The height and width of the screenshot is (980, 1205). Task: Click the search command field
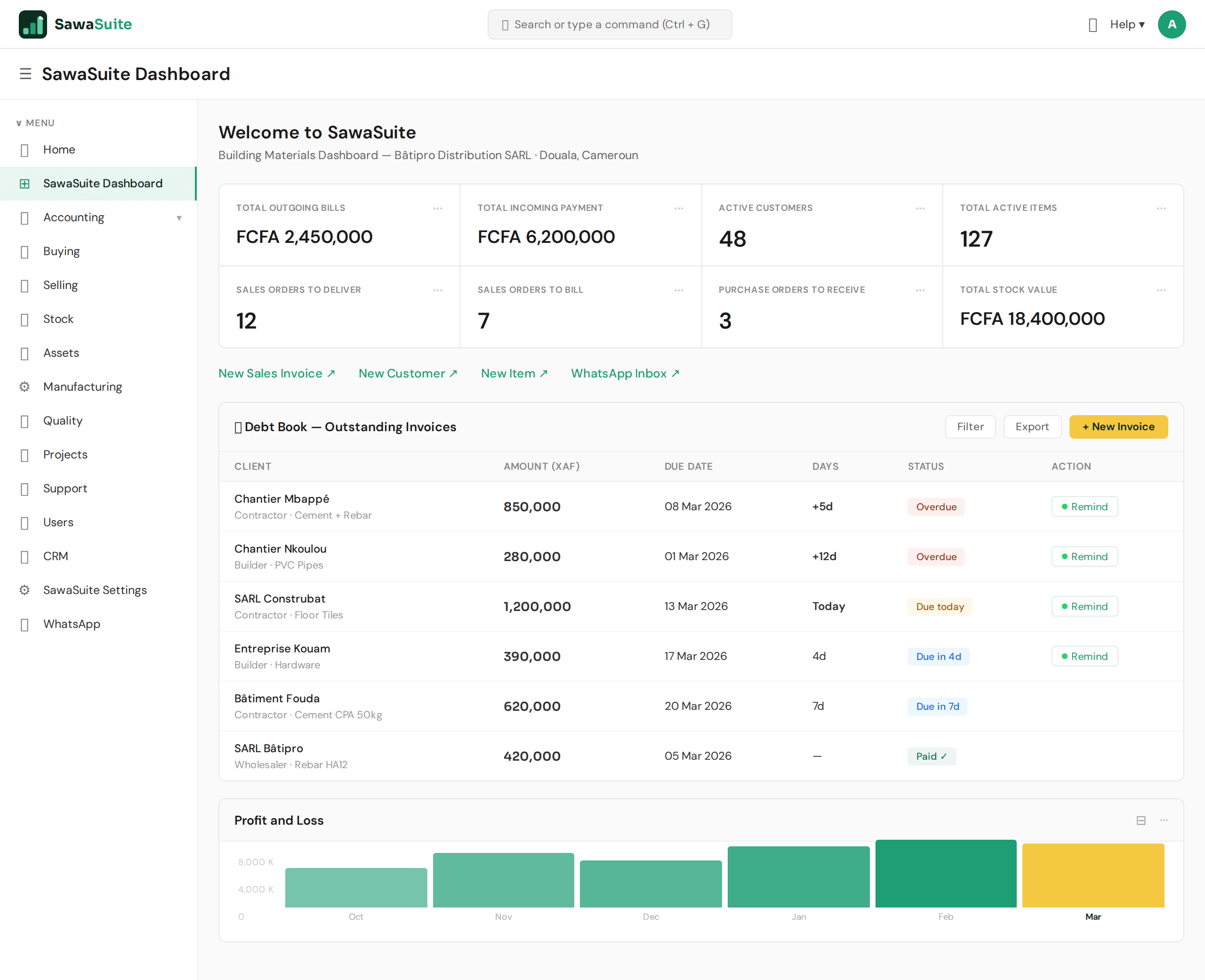click(x=610, y=24)
